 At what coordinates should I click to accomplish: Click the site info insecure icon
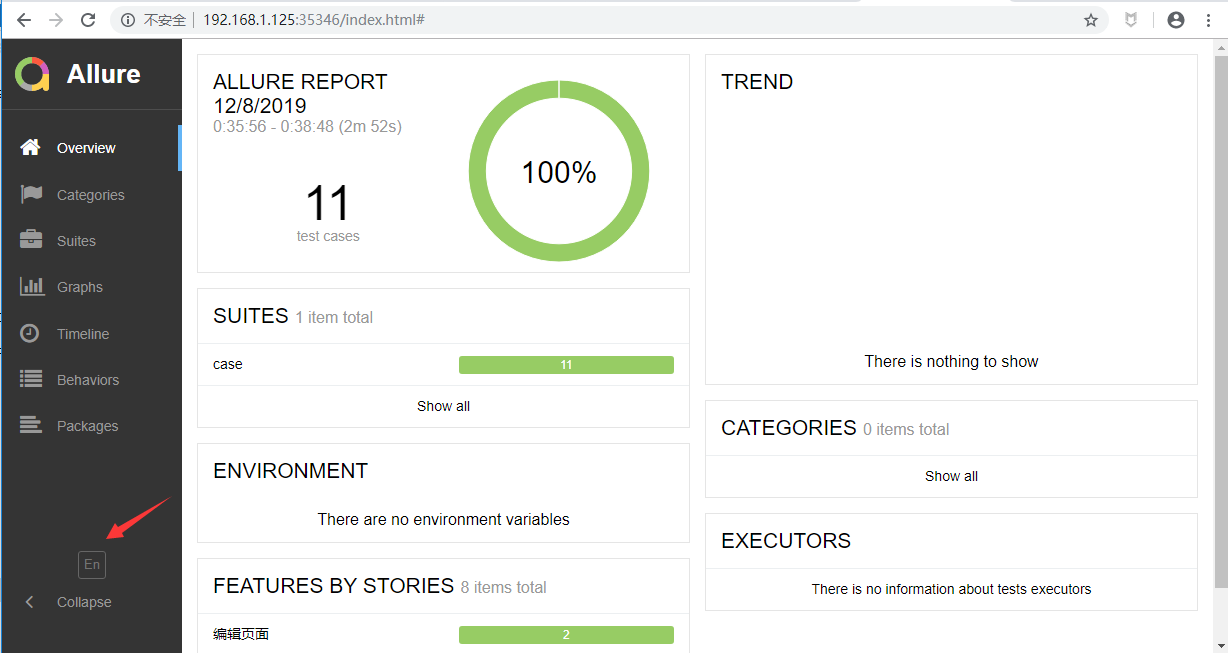point(128,20)
